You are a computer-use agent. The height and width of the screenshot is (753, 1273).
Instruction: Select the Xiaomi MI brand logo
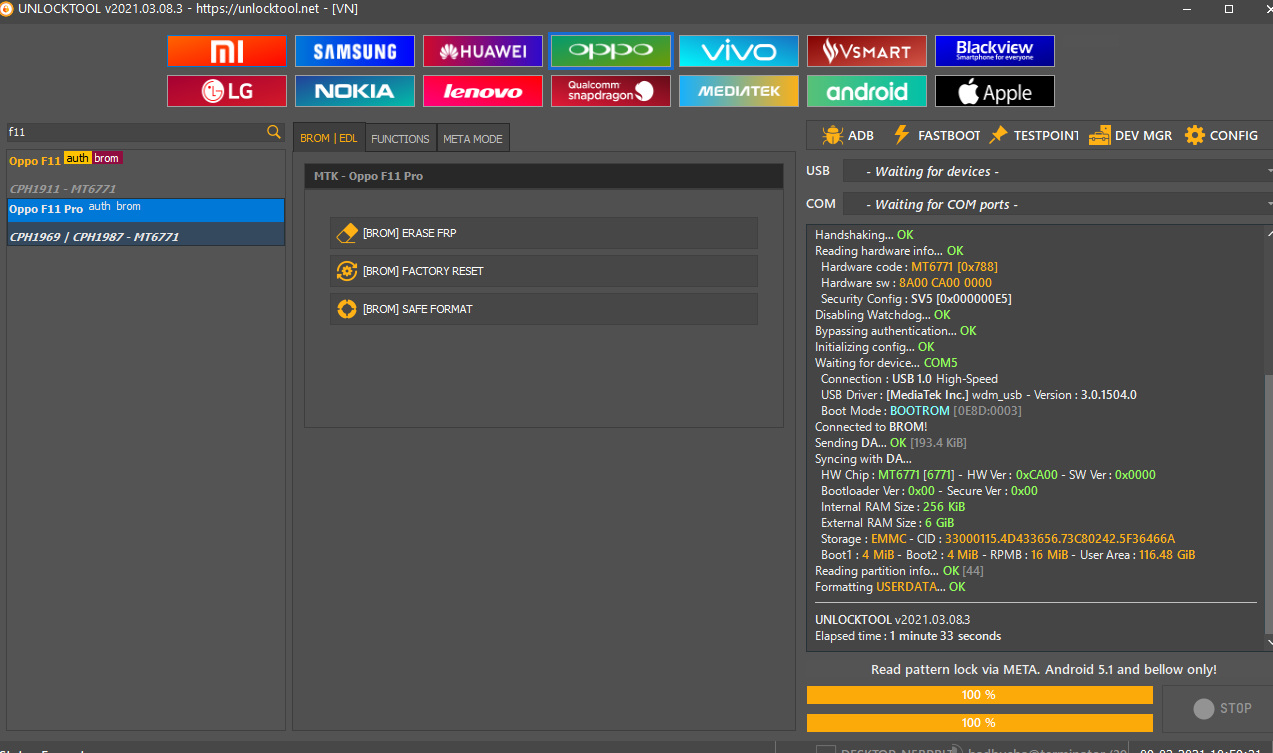(227, 51)
